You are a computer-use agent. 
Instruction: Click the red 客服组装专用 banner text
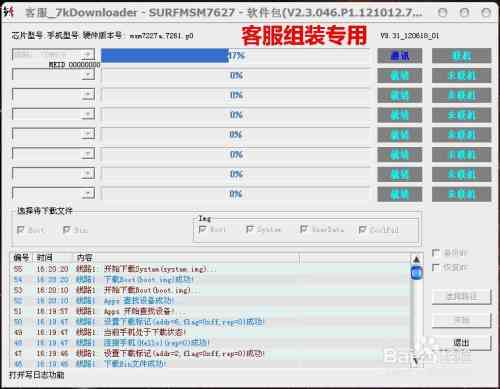coord(304,35)
